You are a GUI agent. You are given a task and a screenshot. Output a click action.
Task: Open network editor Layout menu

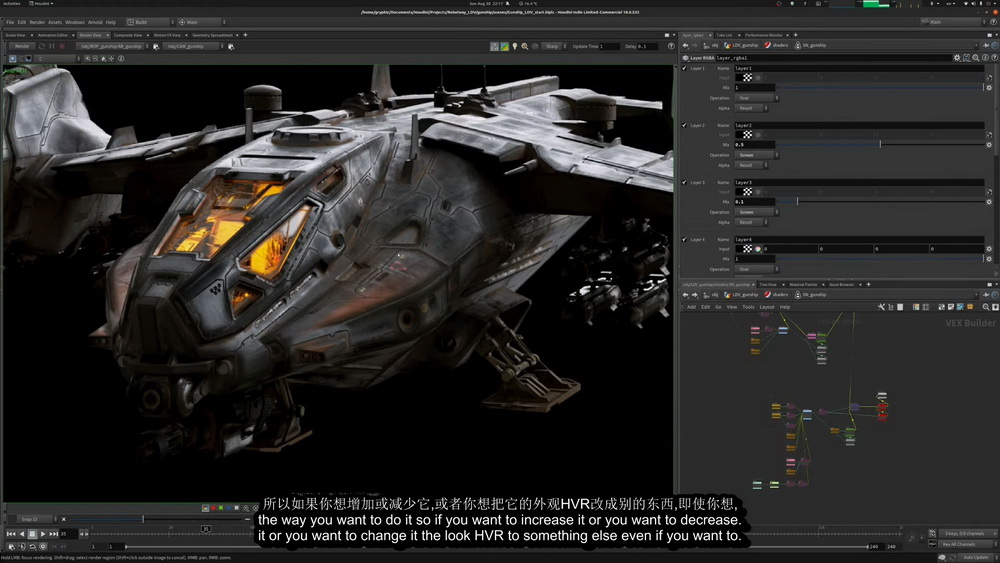tap(767, 307)
